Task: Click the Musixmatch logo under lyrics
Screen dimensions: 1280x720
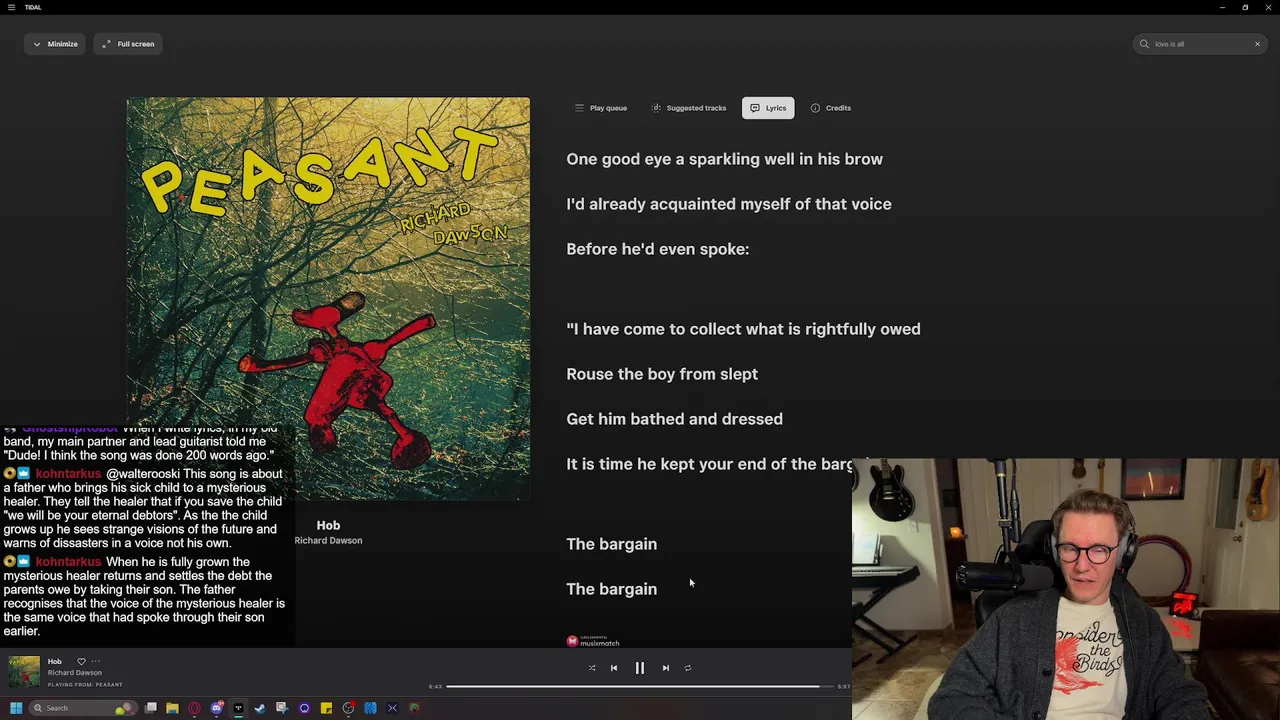Action: point(593,641)
